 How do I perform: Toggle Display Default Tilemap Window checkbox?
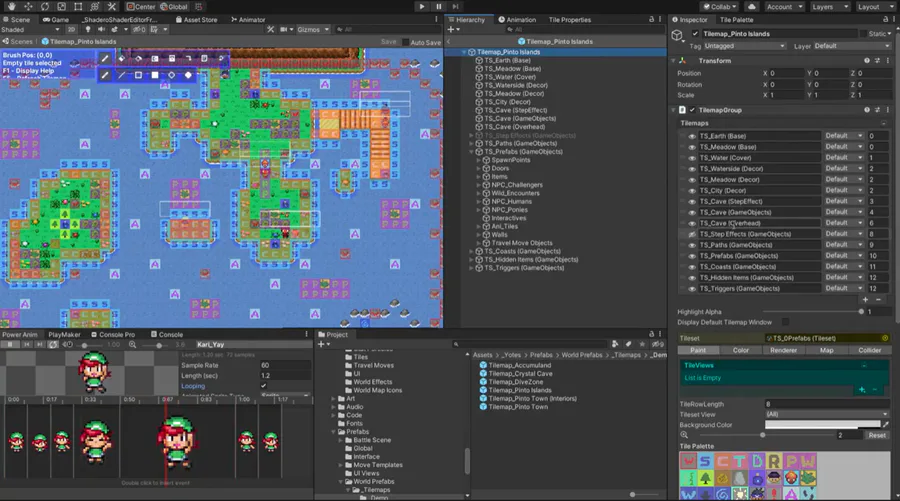(x=785, y=322)
